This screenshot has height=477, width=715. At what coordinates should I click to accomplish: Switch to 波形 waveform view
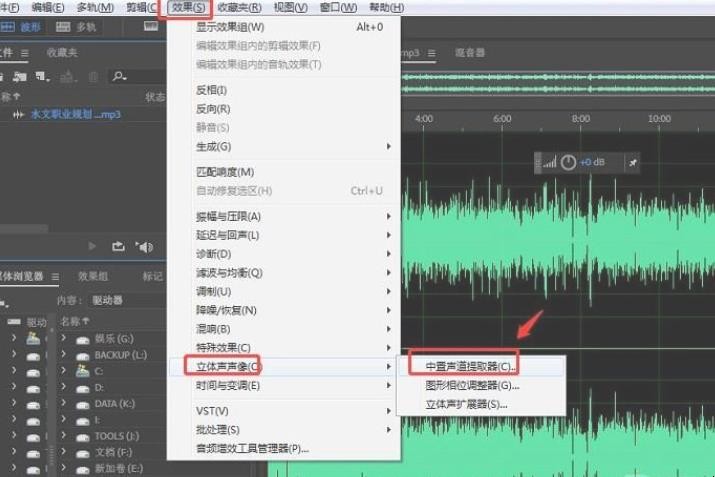tap(21, 27)
